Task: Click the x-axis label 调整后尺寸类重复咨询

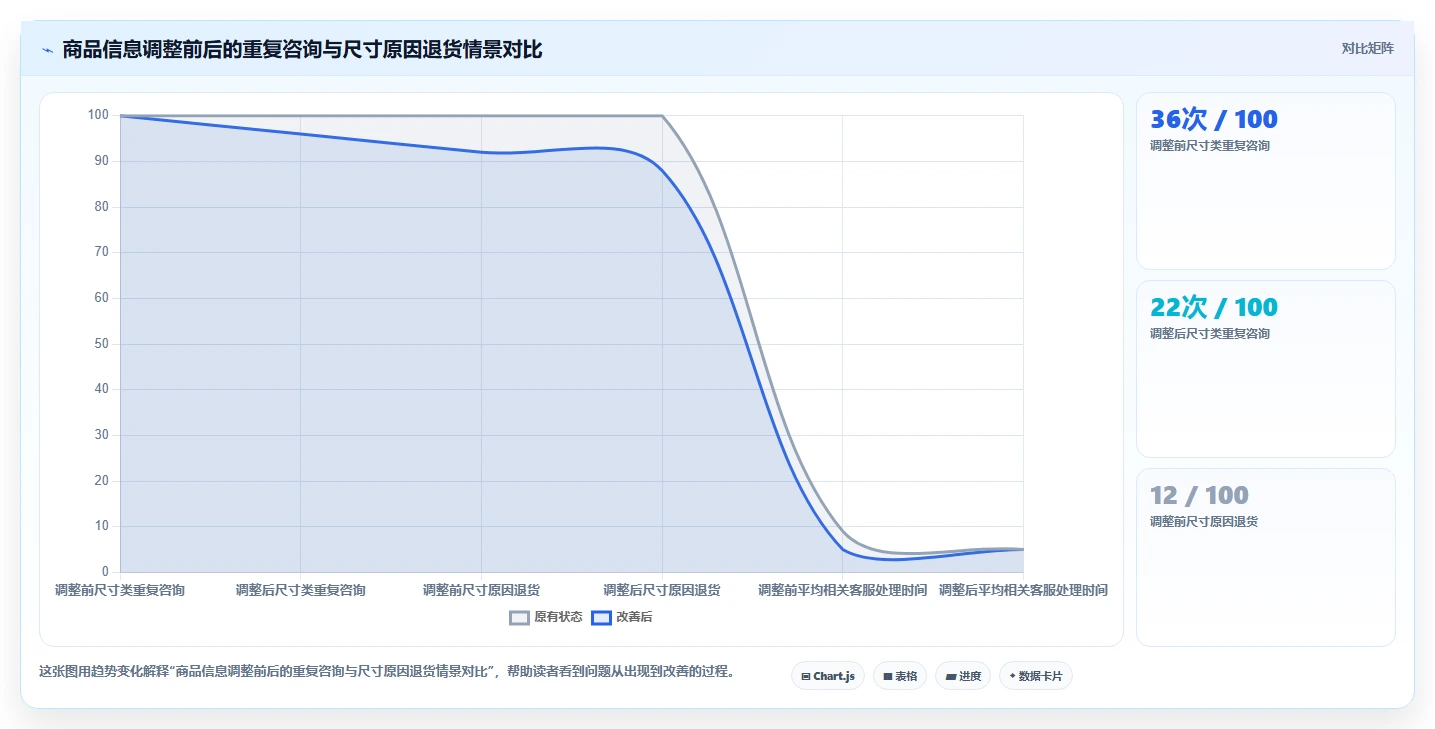Action: coord(300,590)
